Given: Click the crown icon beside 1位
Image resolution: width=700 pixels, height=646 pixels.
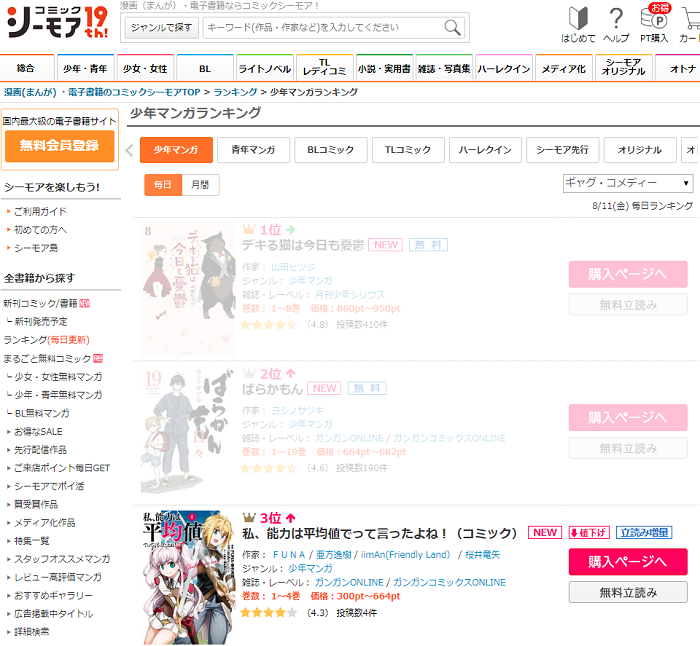Looking at the screenshot, I should 249,229.
